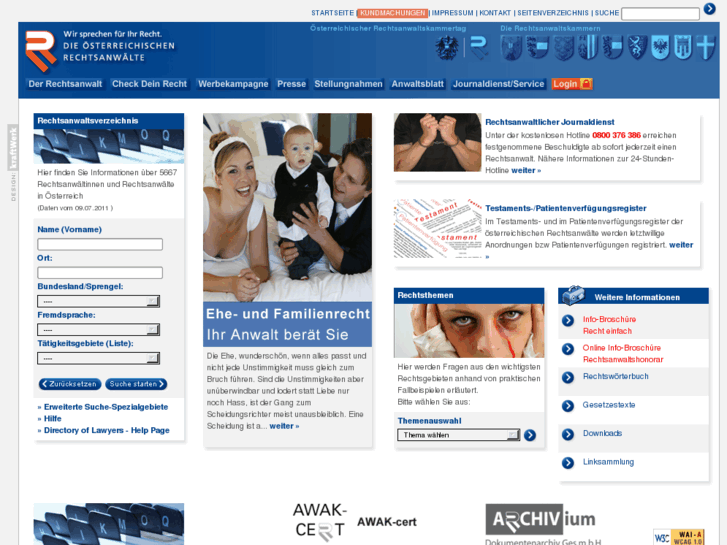
Task: Select the last chamber shield with cross
Action: pyautogui.click(x=706, y=48)
